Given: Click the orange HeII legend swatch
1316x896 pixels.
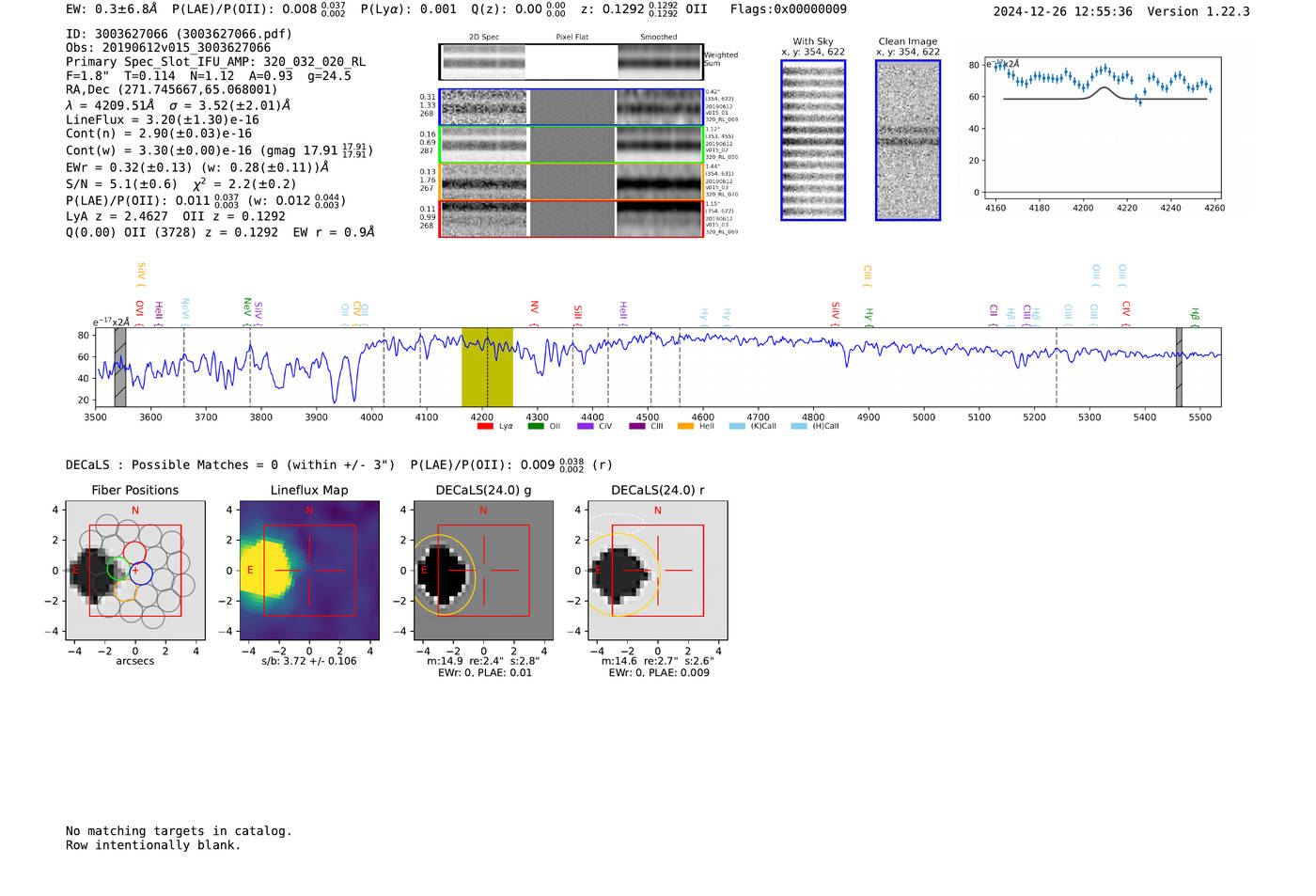Looking at the screenshot, I should click(x=685, y=426).
